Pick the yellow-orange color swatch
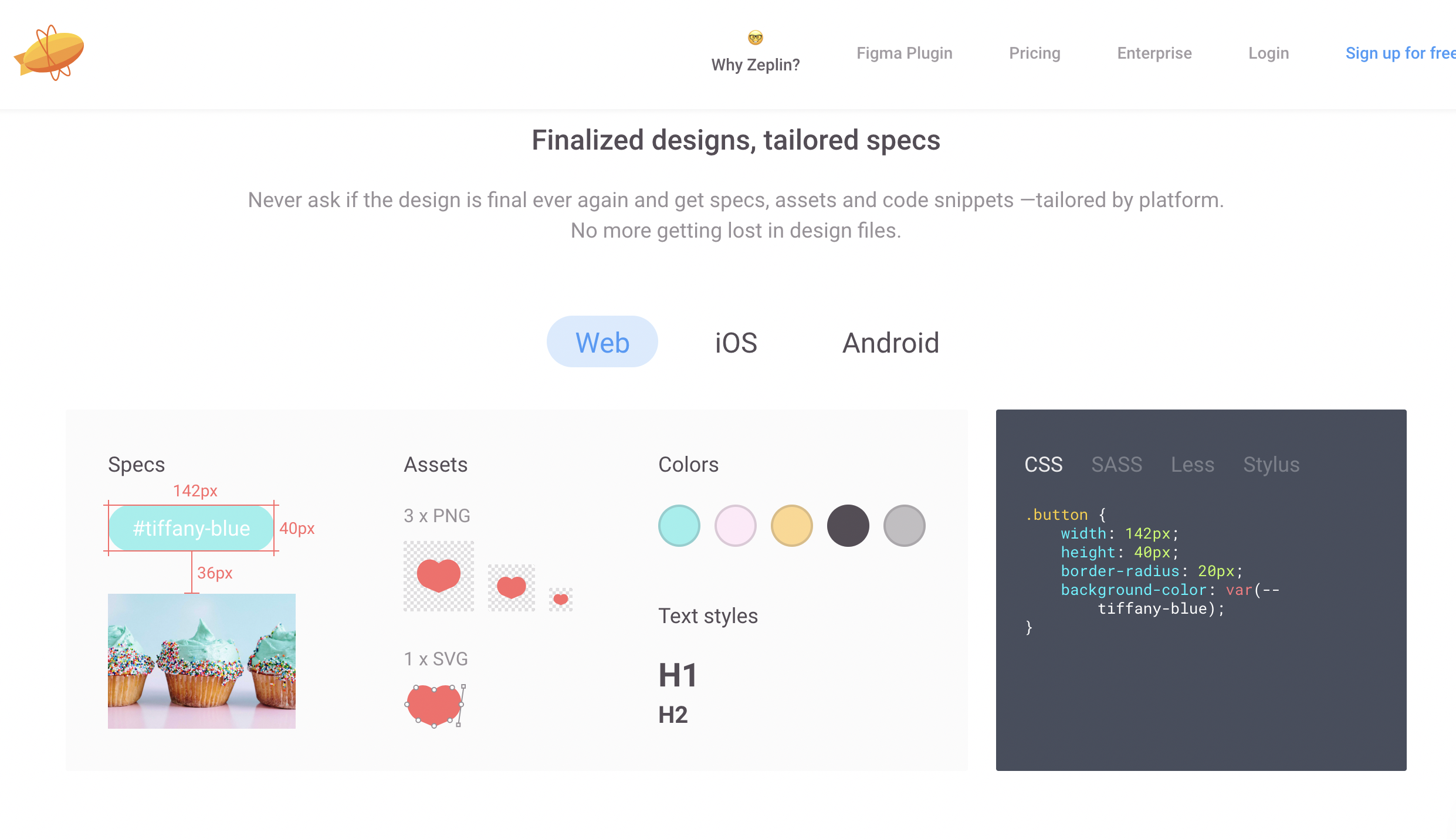 tap(792, 526)
